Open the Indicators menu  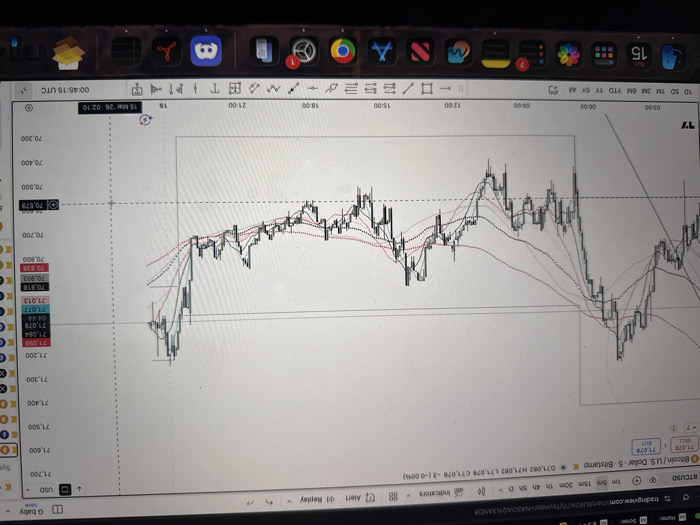[x=435, y=494]
